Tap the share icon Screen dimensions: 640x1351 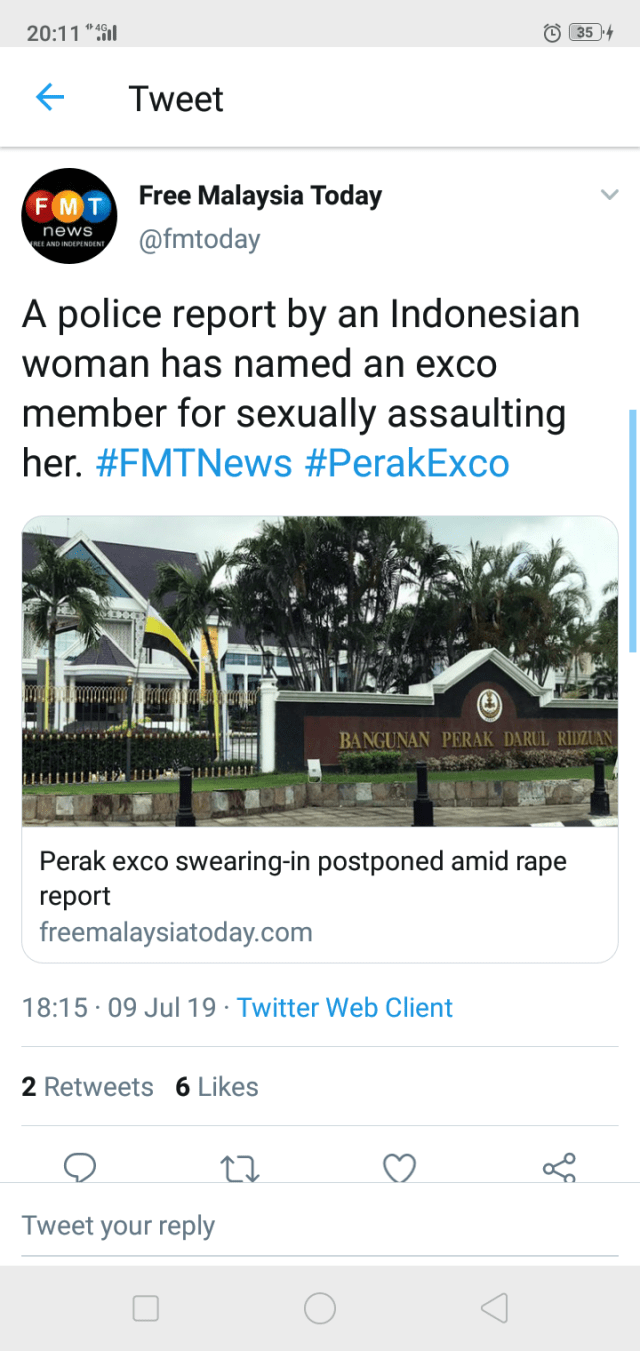558,1167
